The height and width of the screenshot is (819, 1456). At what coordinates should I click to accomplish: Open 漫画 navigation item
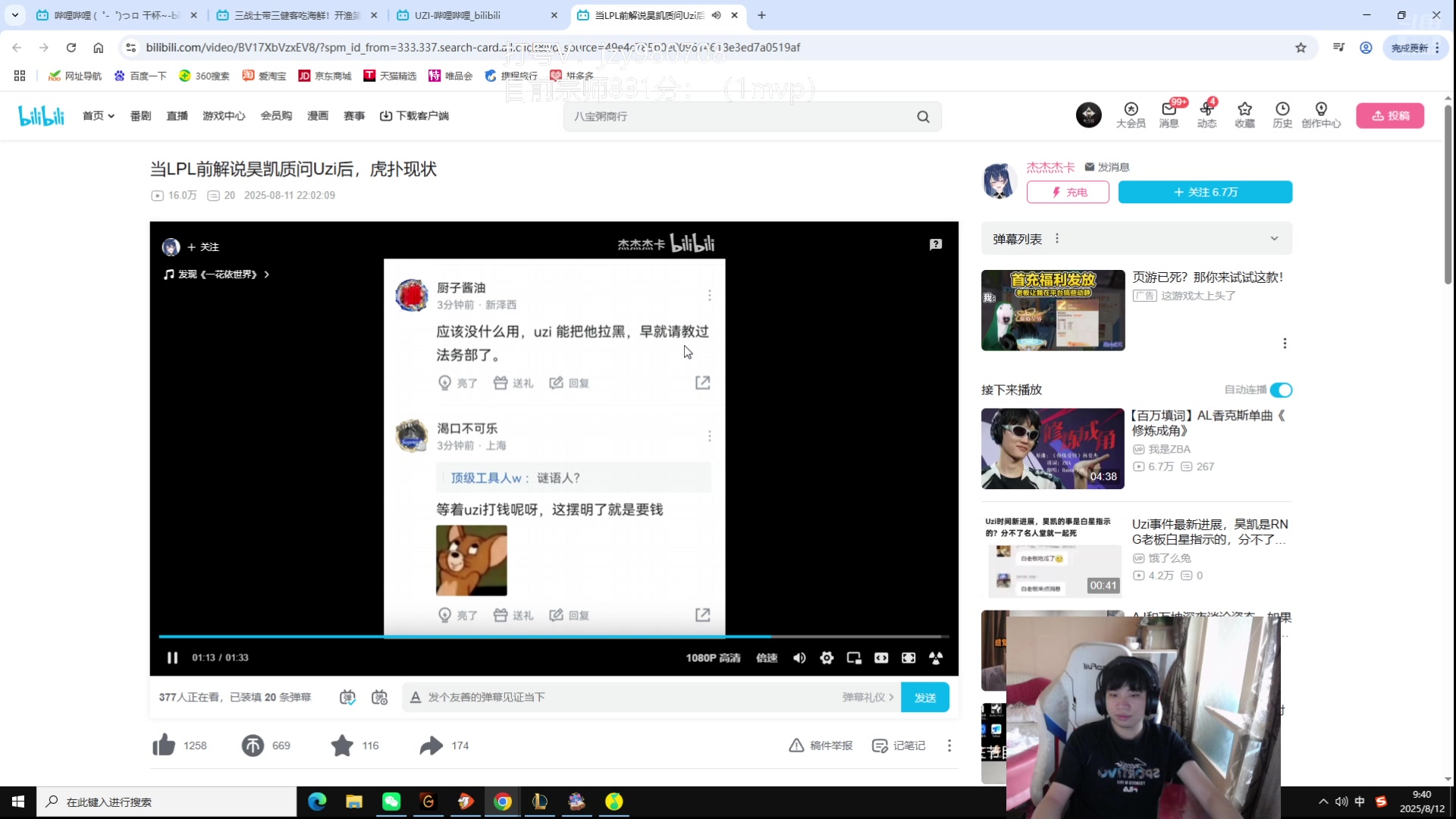[x=318, y=116]
